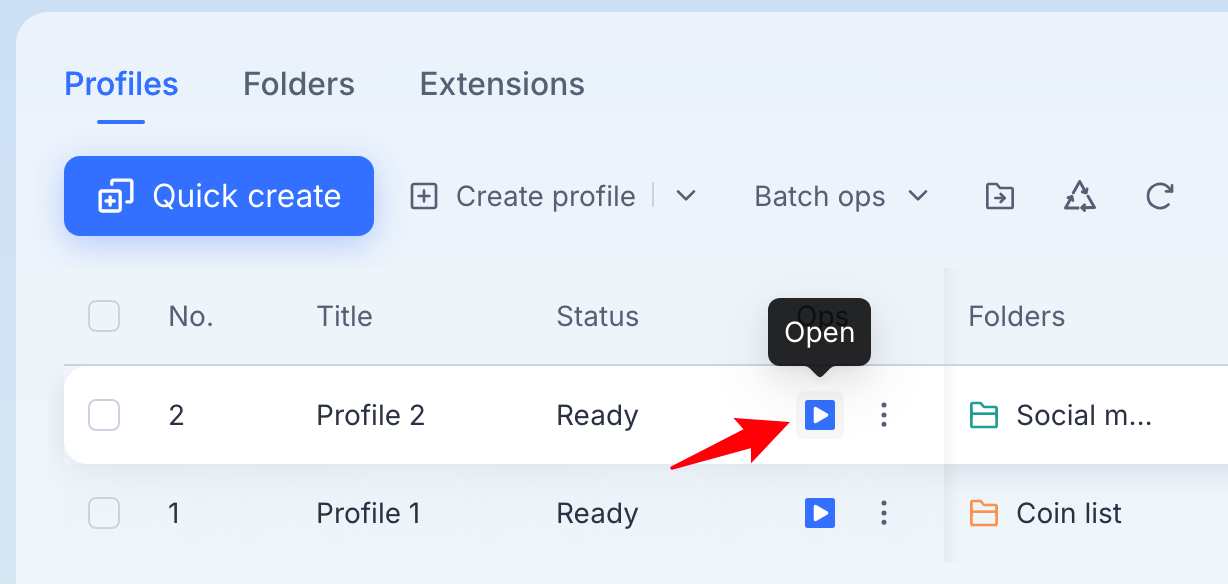
Task: Click the green Social m... folder icon
Action: coord(984,415)
